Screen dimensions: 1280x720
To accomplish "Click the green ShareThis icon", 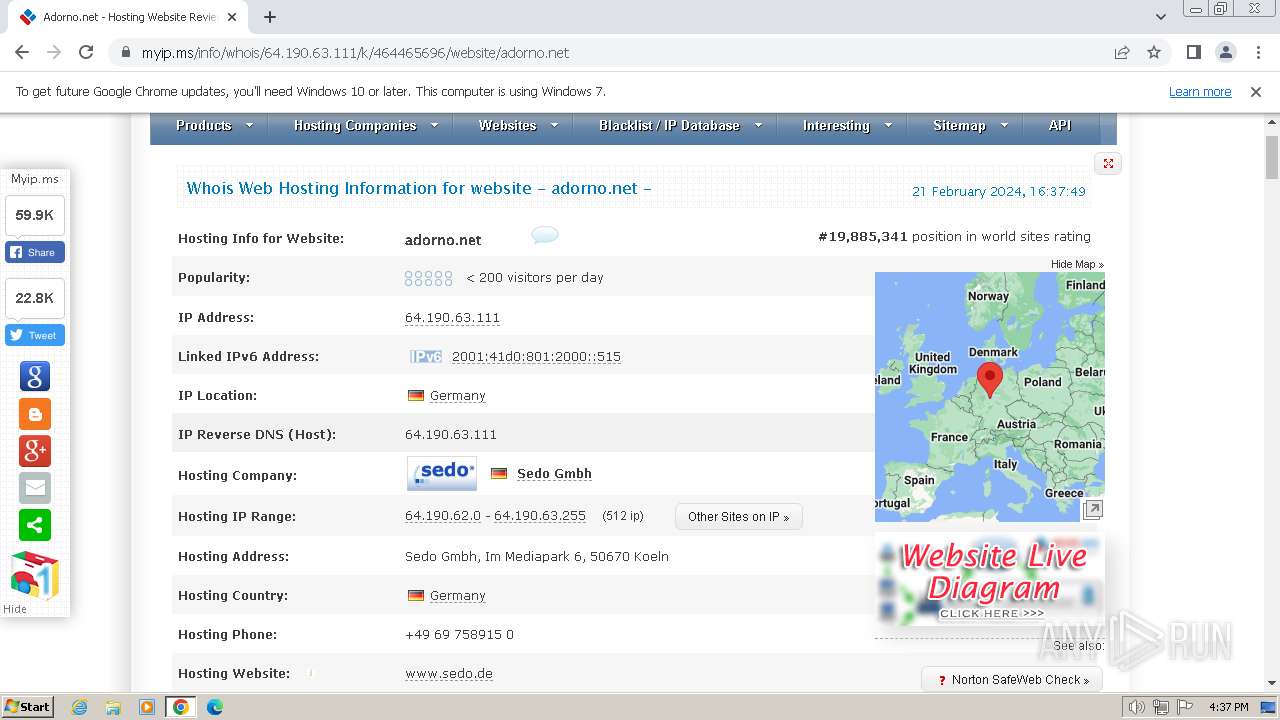I will click(x=35, y=524).
